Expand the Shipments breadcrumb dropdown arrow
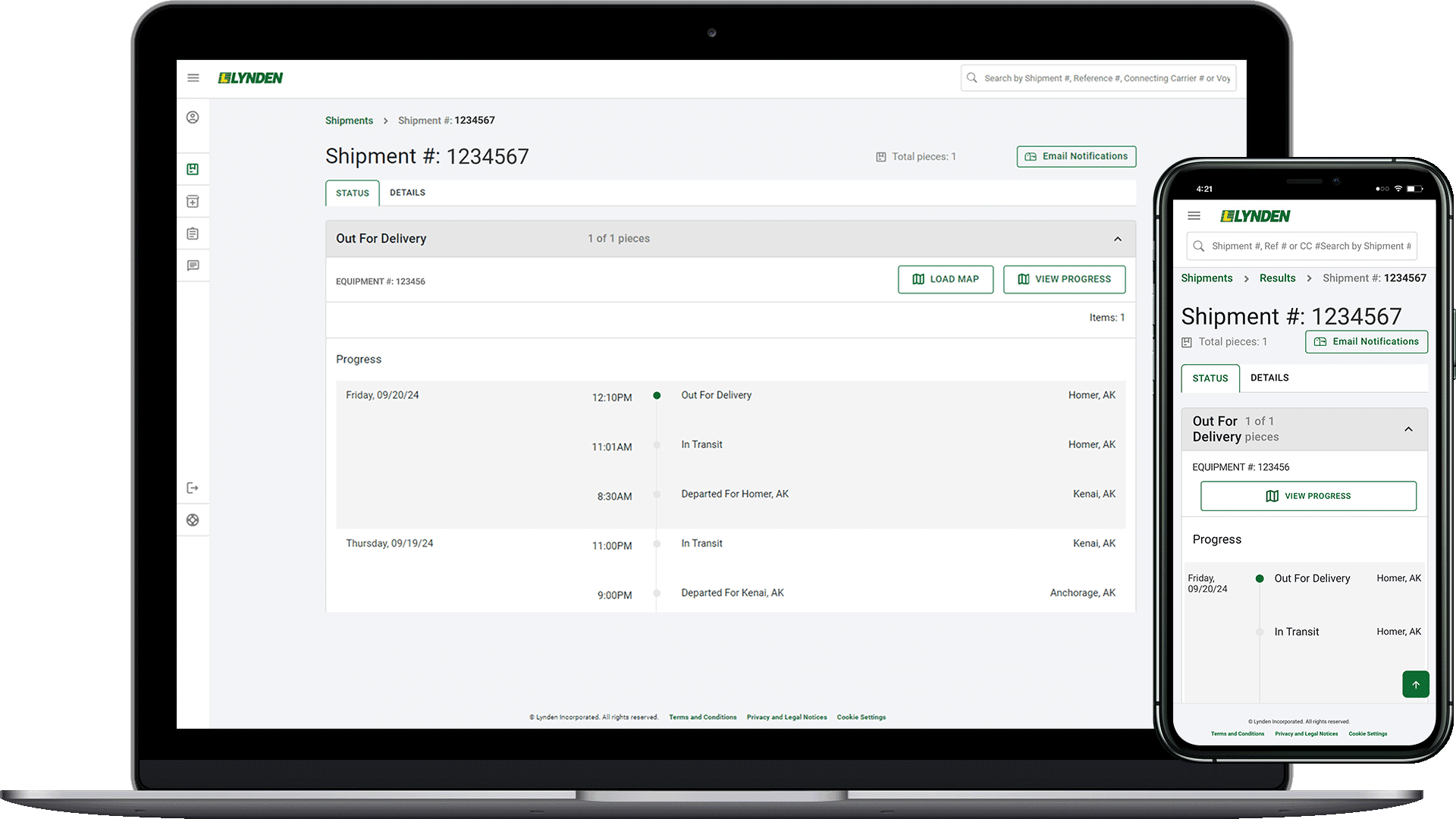 387,121
